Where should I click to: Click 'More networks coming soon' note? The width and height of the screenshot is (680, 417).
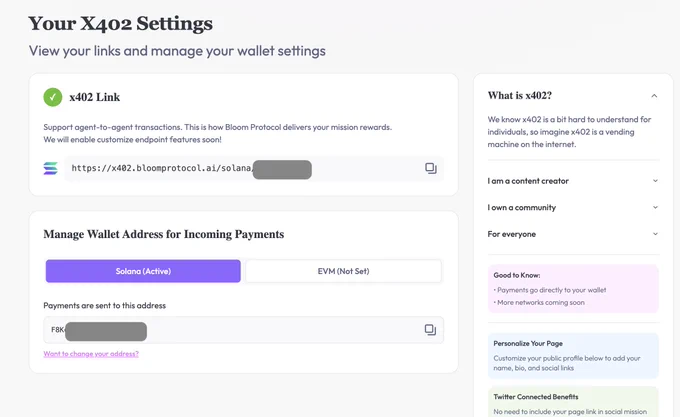[539, 303]
